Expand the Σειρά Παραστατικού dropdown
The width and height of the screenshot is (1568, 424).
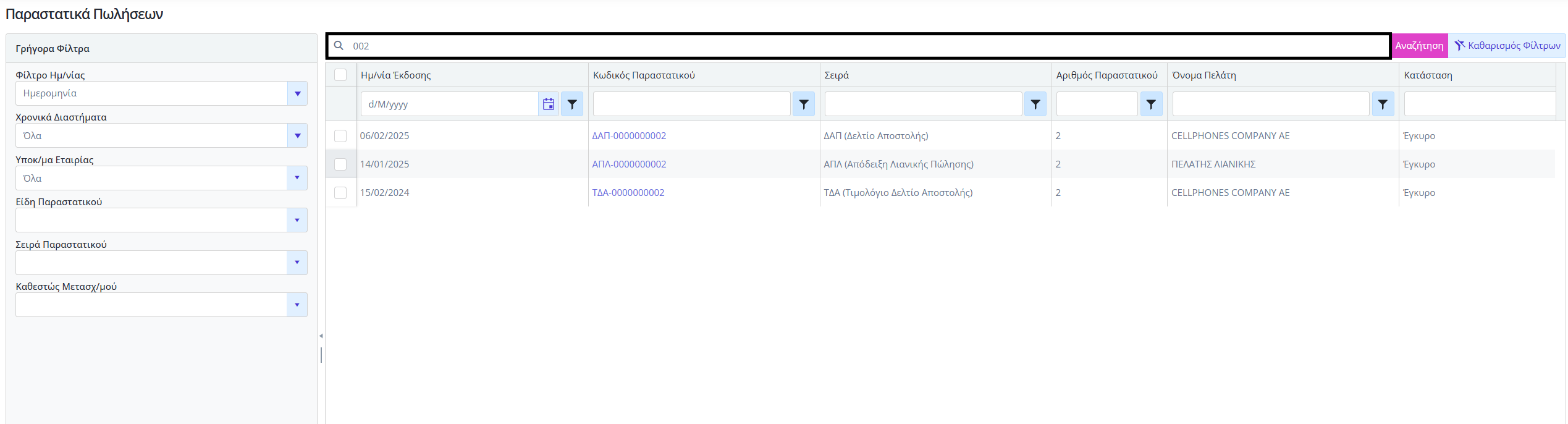[297, 263]
